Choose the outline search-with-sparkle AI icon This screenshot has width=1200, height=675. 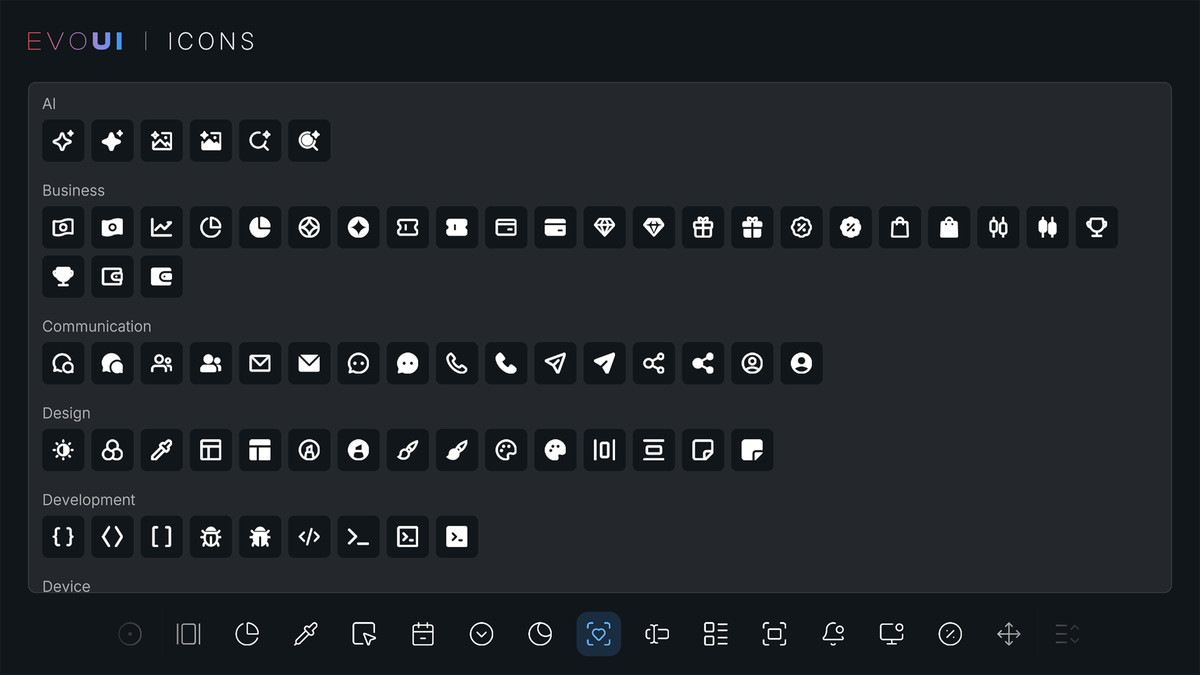[x=259, y=141]
